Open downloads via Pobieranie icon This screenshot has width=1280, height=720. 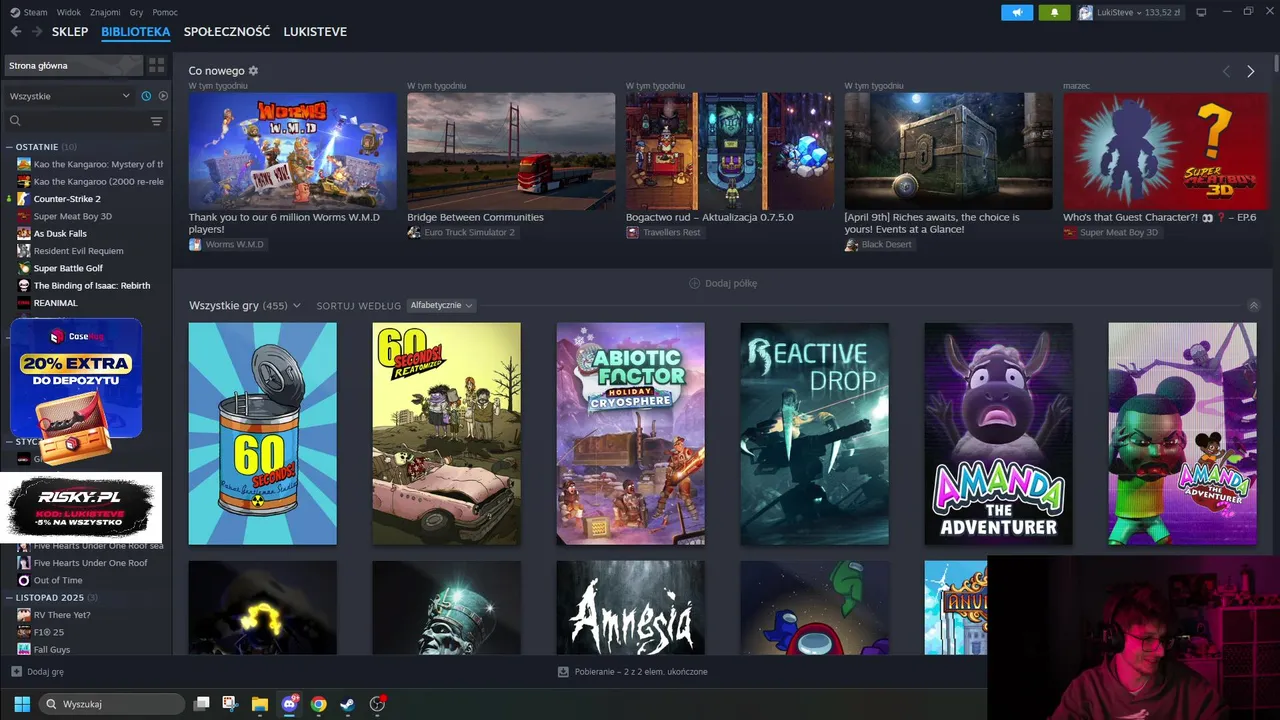click(x=563, y=672)
